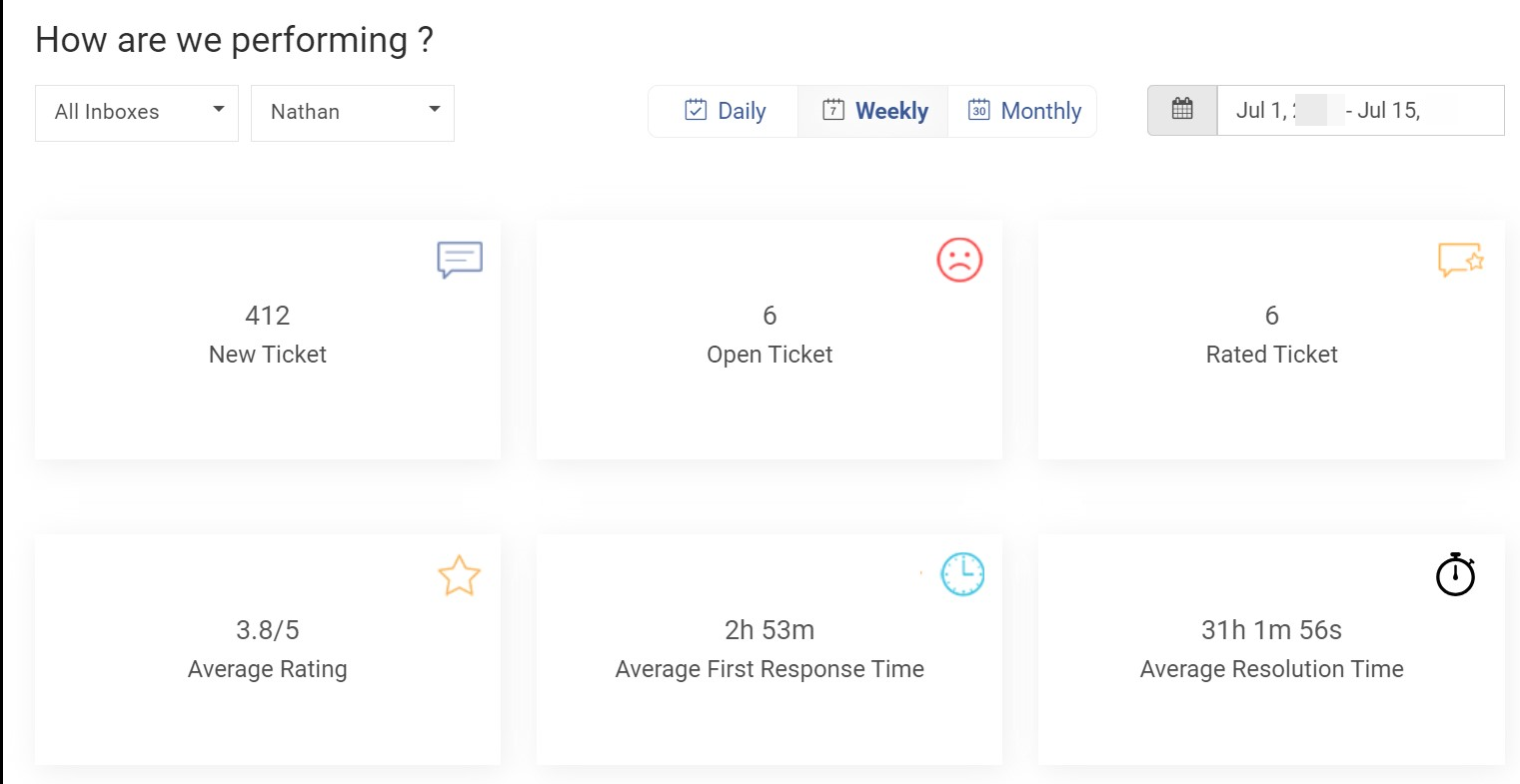1520x784 pixels.
Task: Click the Average First Response Time clock icon
Action: click(962, 573)
